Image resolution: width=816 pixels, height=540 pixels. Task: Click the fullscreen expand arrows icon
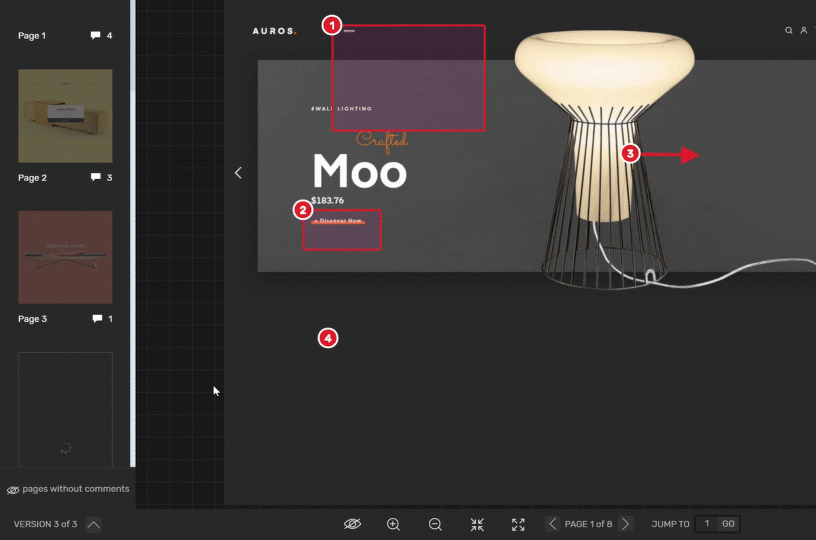[x=518, y=524]
